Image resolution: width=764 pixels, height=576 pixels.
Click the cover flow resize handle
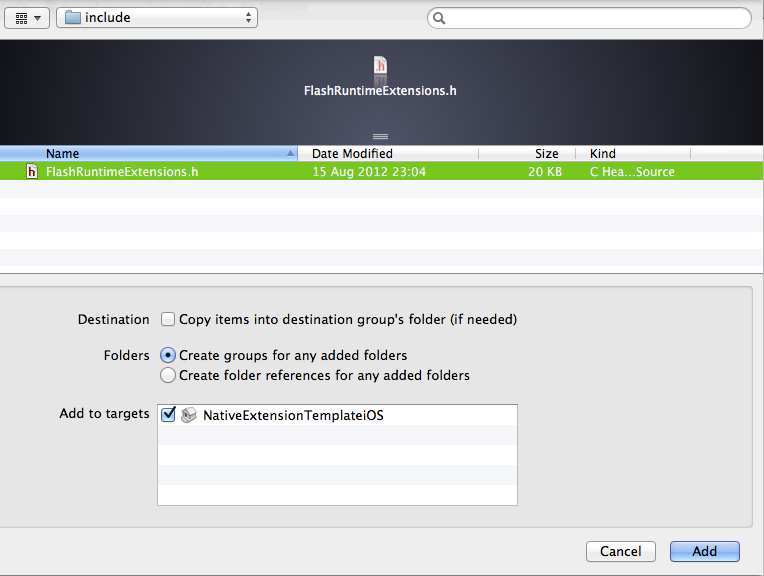(x=380, y=136)
